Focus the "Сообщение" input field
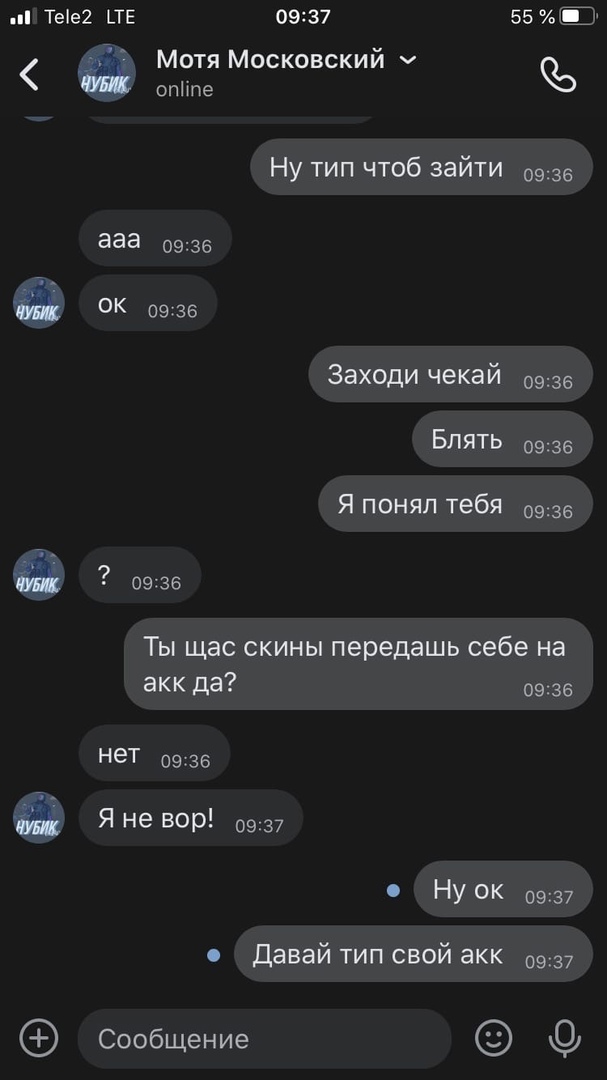This screenshot has width=607, height=1080. coord(265,1038)
